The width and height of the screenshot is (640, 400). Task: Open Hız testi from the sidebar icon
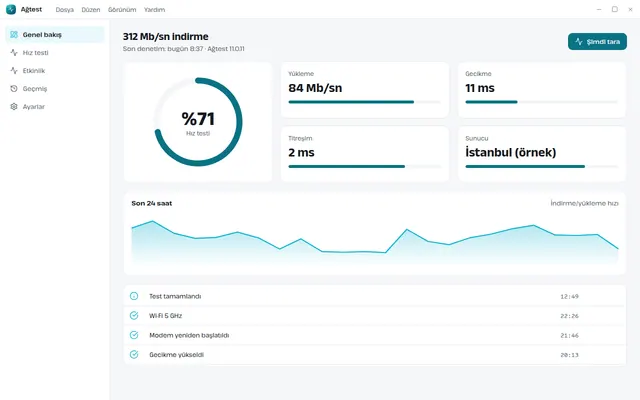14,53
